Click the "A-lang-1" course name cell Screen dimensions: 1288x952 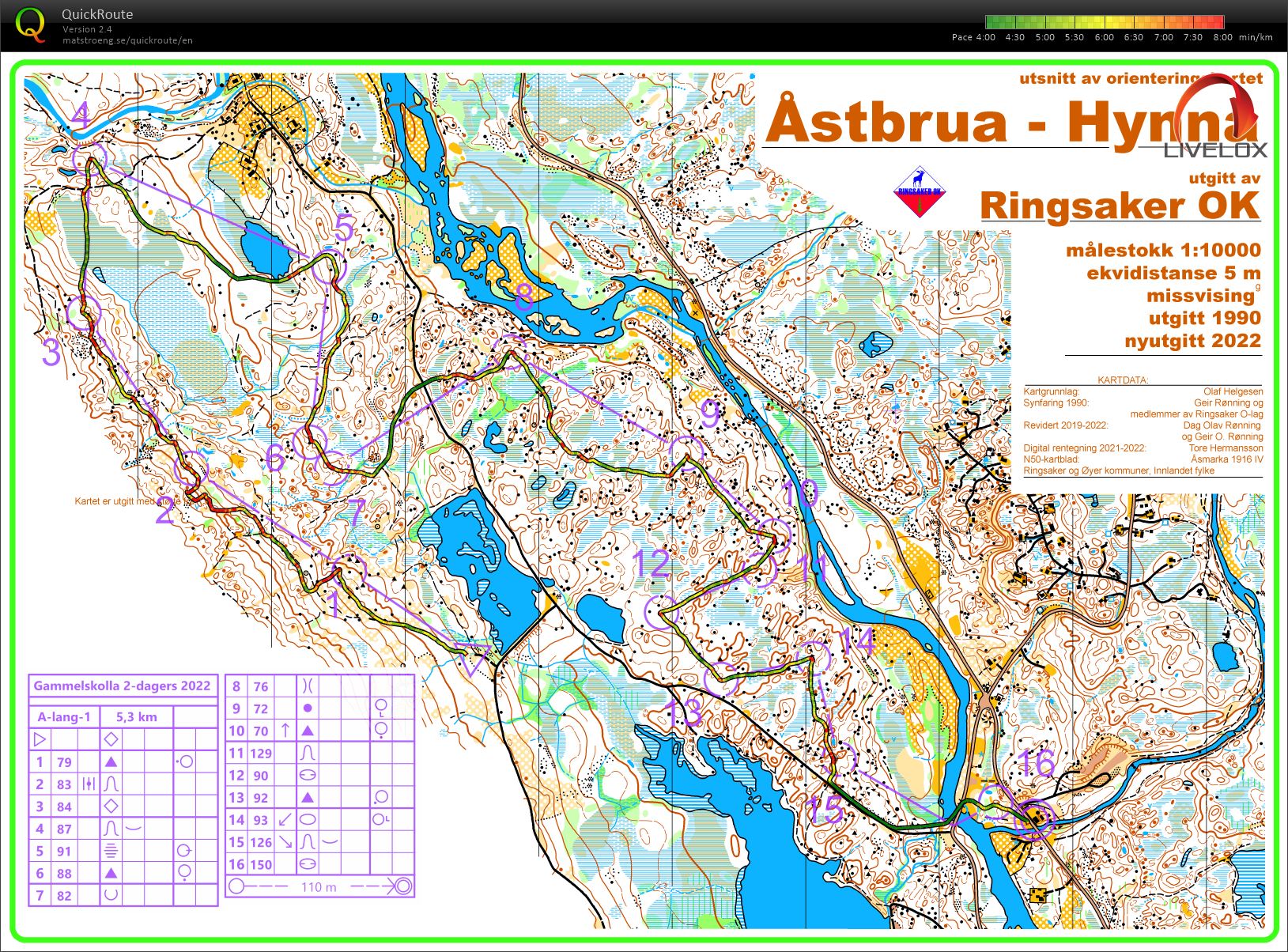[64, 717]
